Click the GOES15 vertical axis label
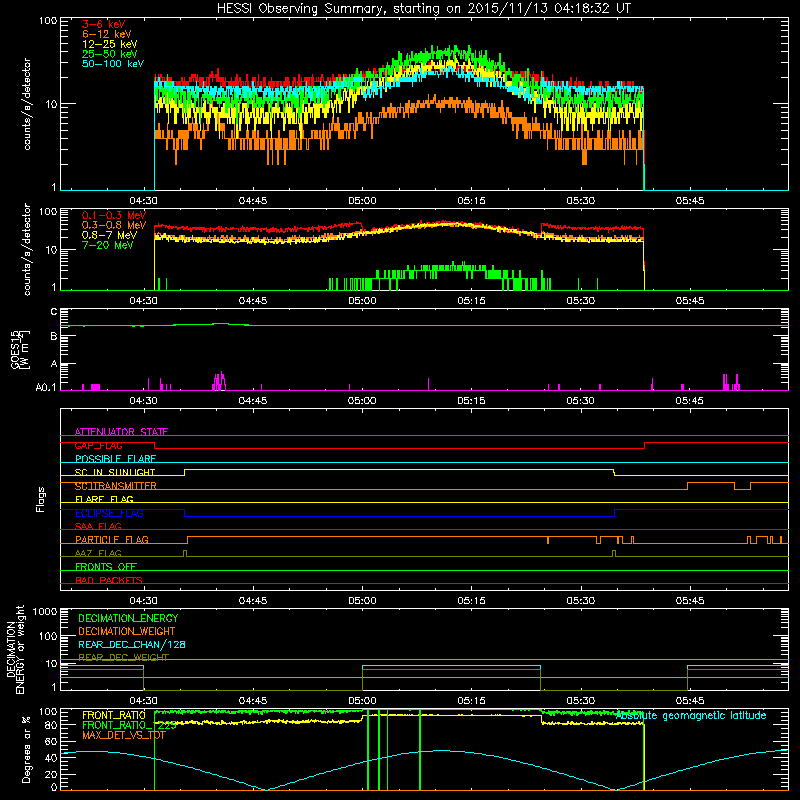Viewport: 800px width, 800px height. [x=19, y=349]
